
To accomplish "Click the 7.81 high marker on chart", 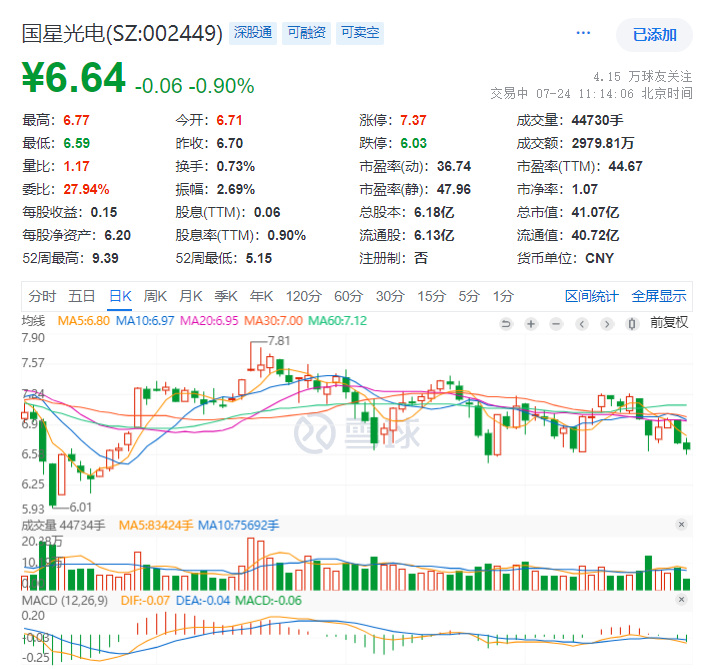I will (279, 341).
